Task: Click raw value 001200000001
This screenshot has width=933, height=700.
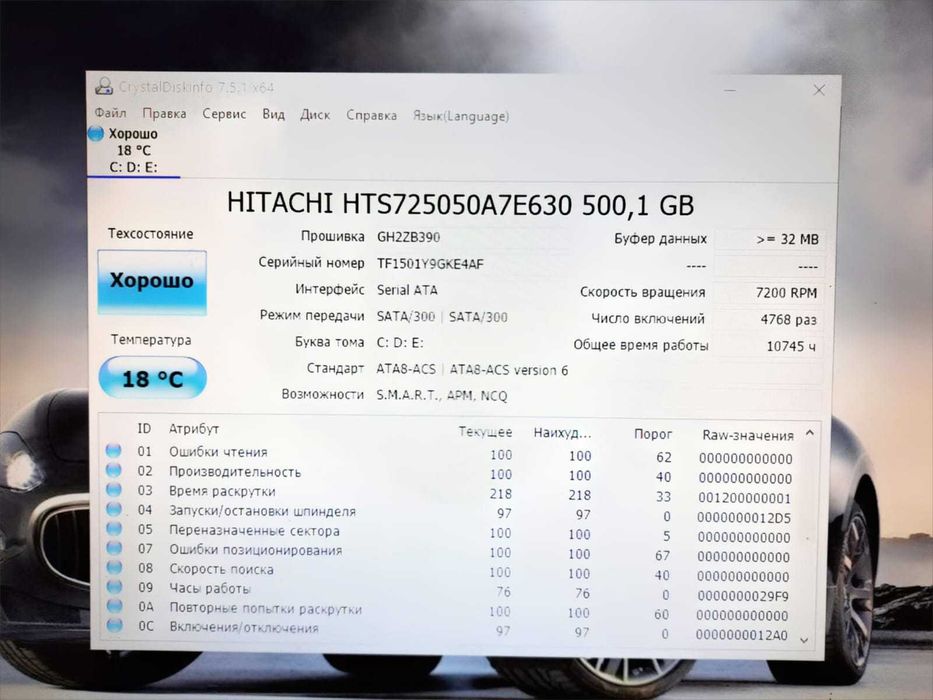Action: coord(744,498)
